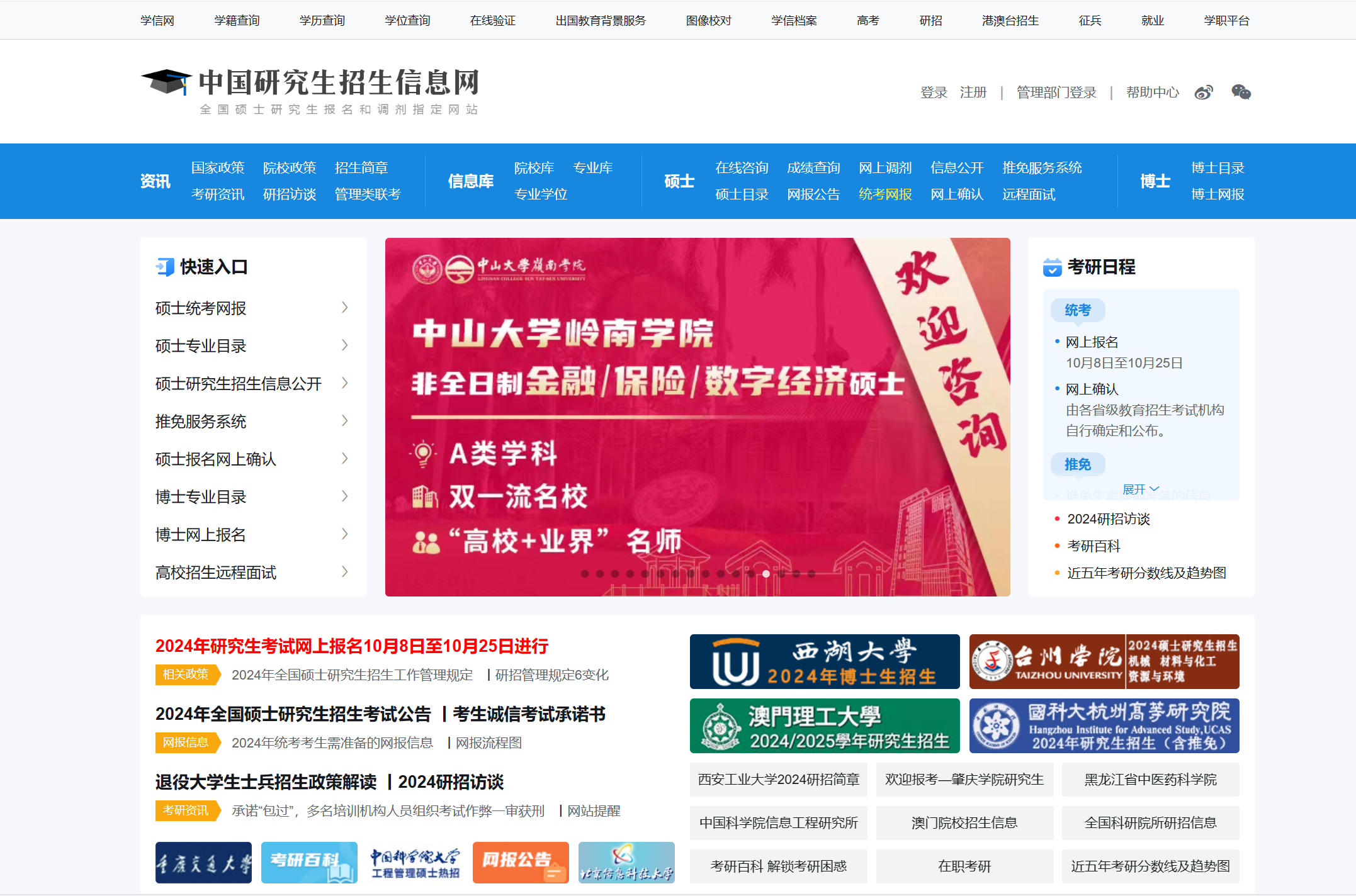Select the last carousel indicator dot
This screenshot has width=1356, height=896.
[811, 574]
